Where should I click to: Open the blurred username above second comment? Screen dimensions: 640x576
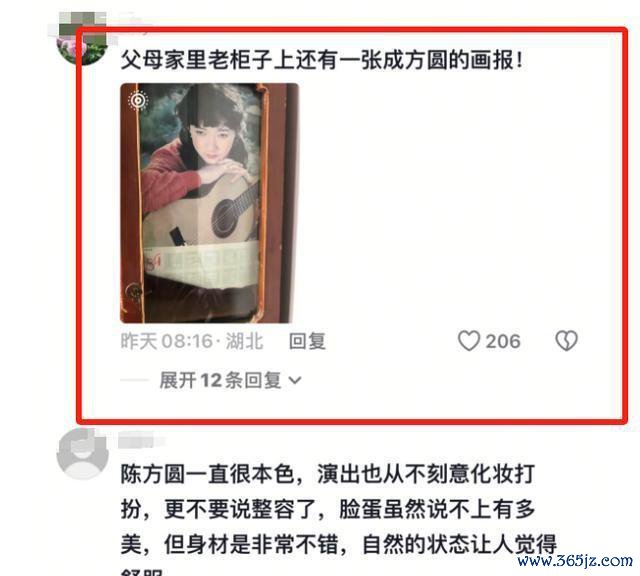click(142, 441)
